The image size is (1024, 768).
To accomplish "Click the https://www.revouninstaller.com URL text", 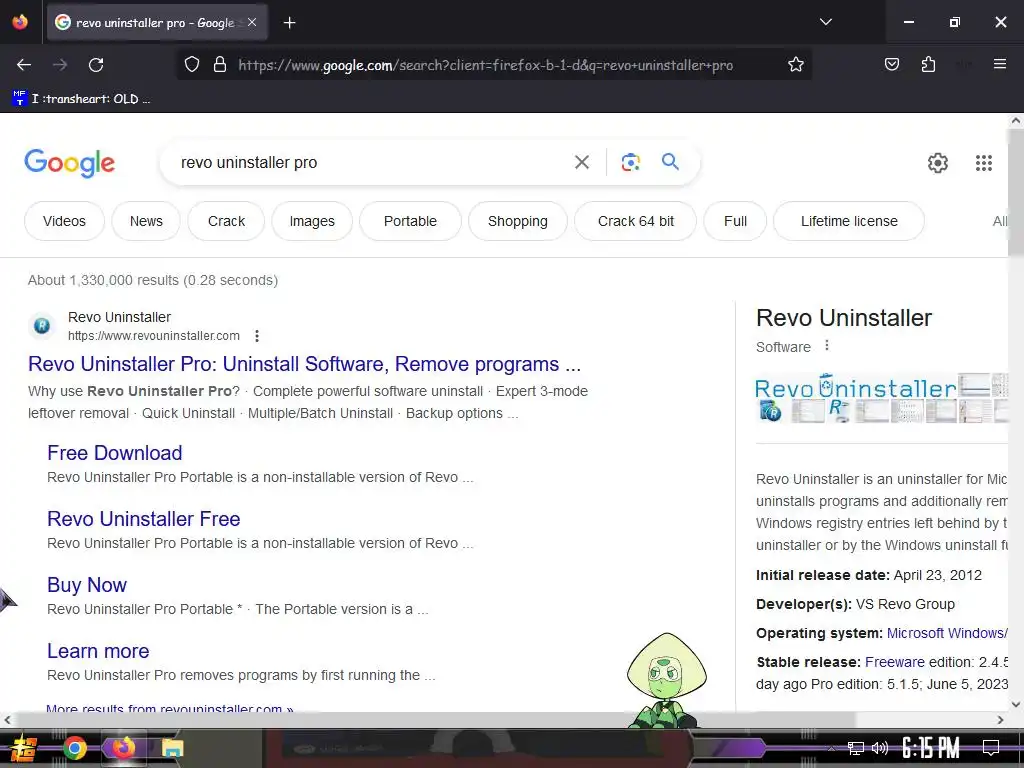I will click(x=153, y=336).
